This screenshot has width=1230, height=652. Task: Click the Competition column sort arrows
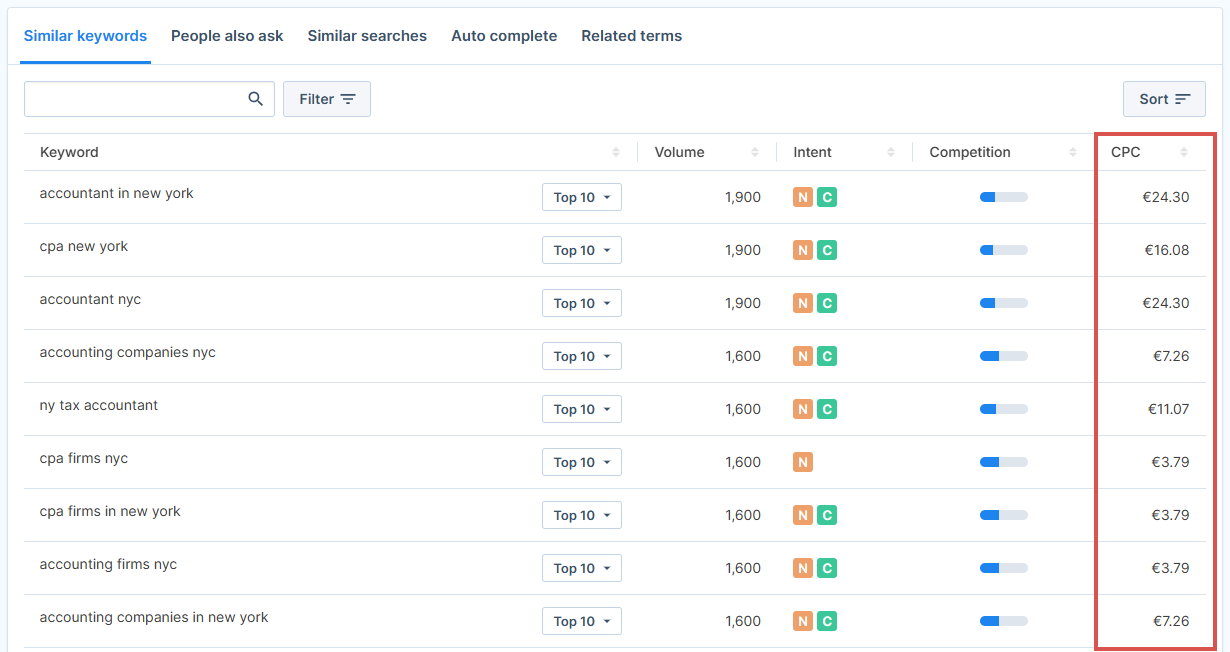pyautogui.click(x=1073, y=152)
